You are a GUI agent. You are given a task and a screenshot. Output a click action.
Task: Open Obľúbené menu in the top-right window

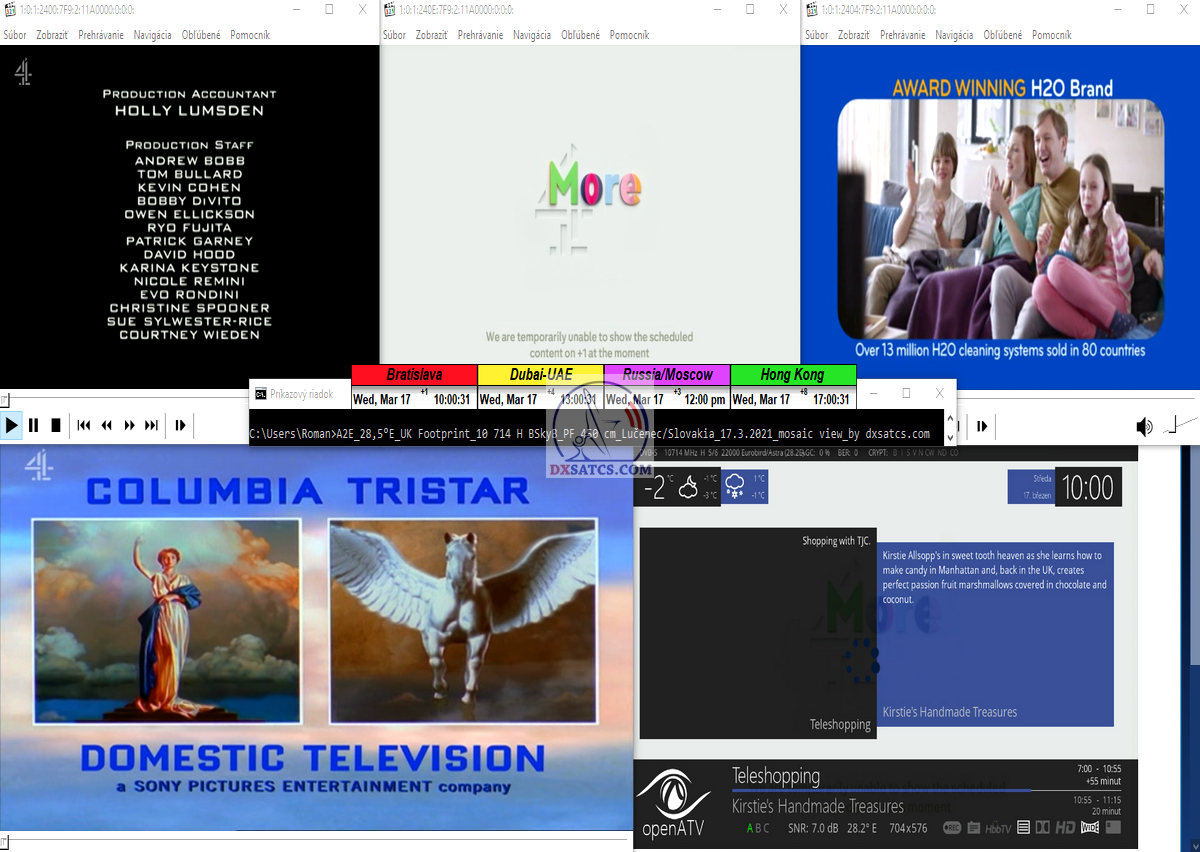coord(1003,35)
